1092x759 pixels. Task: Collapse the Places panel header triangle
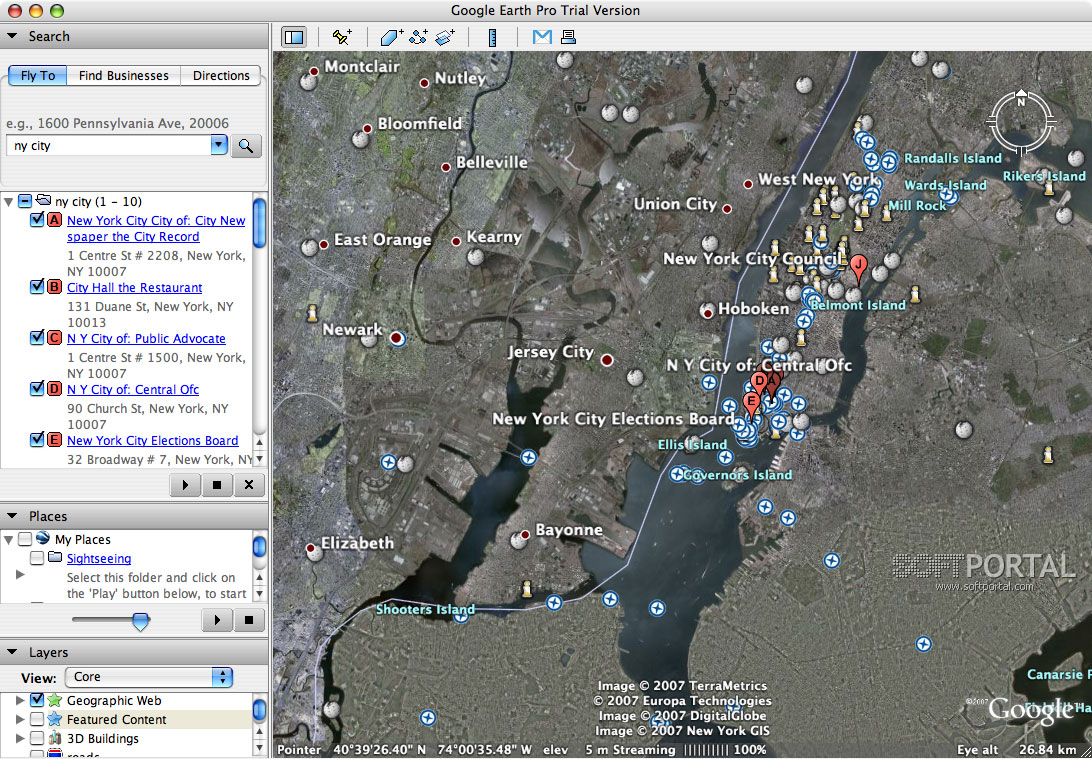click(13, 516)
